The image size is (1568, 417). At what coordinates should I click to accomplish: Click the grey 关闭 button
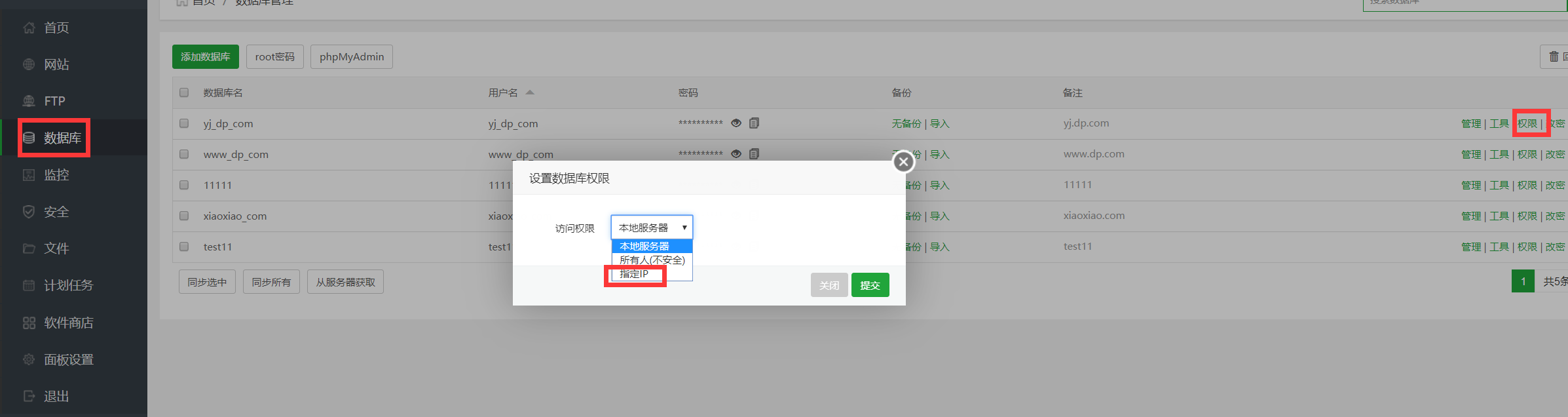[x=829, y=285]
